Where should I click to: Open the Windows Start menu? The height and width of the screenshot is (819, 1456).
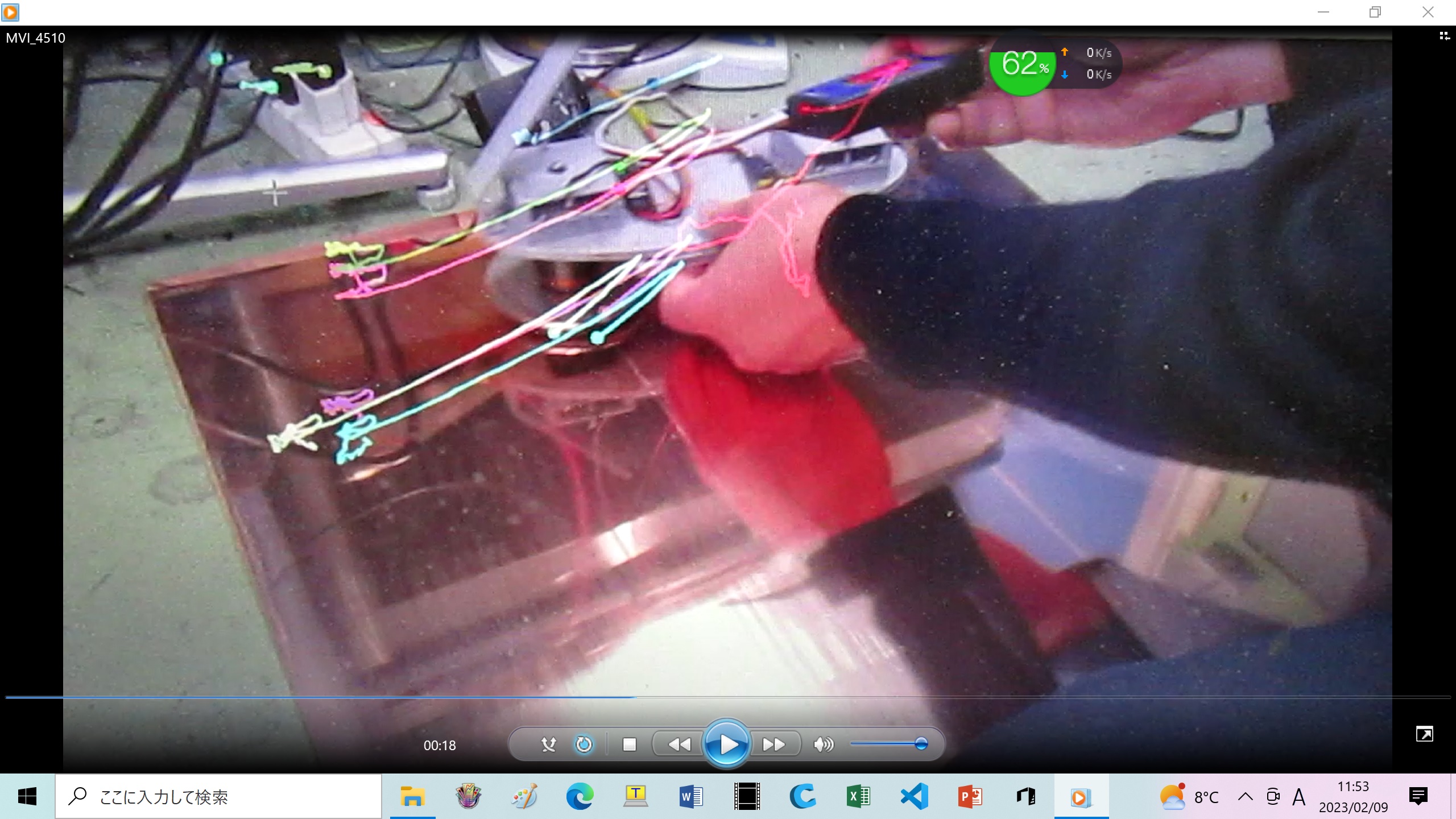click(27, 796)
